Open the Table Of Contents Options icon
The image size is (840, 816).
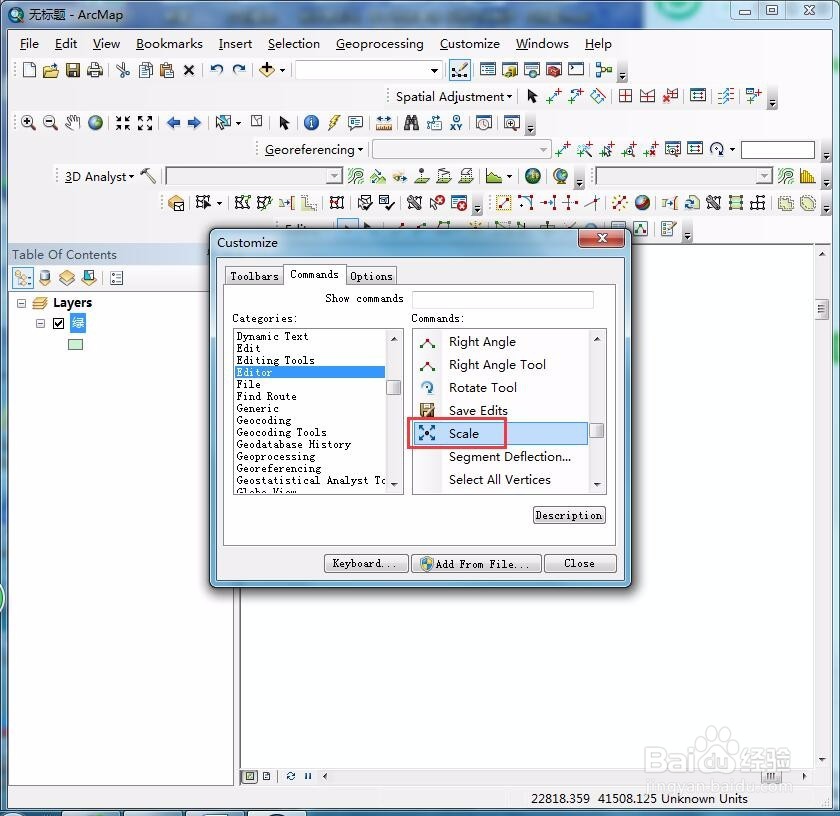116,278
